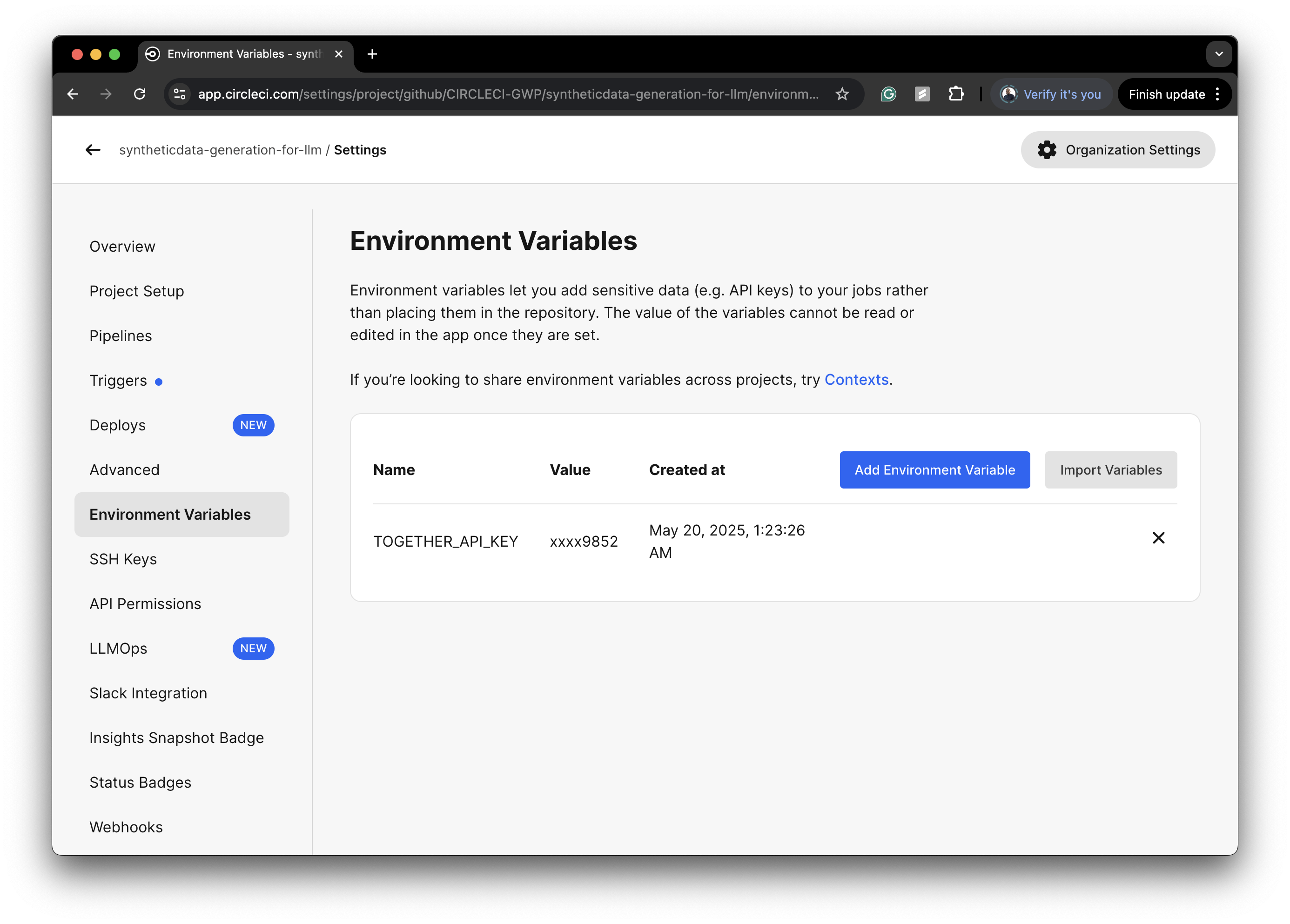Click the back arrow beside syntheticdata-generation-for-llm
The width and height of the screenshot is (1290, 924).
click(x=93, y=149)
